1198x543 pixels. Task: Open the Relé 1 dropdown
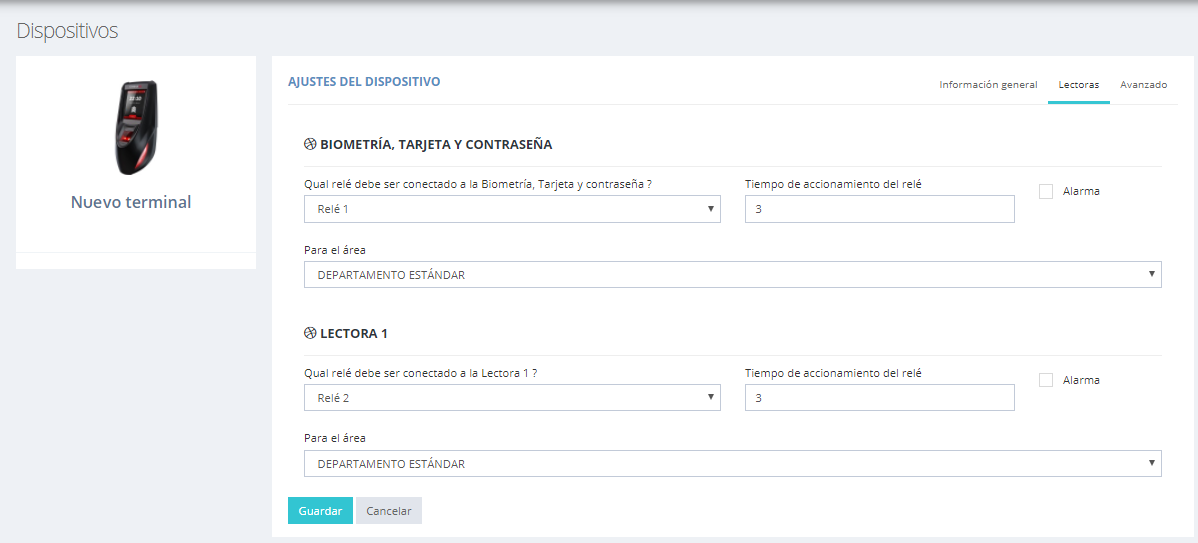pyautogui.click(x=512, y=209)
